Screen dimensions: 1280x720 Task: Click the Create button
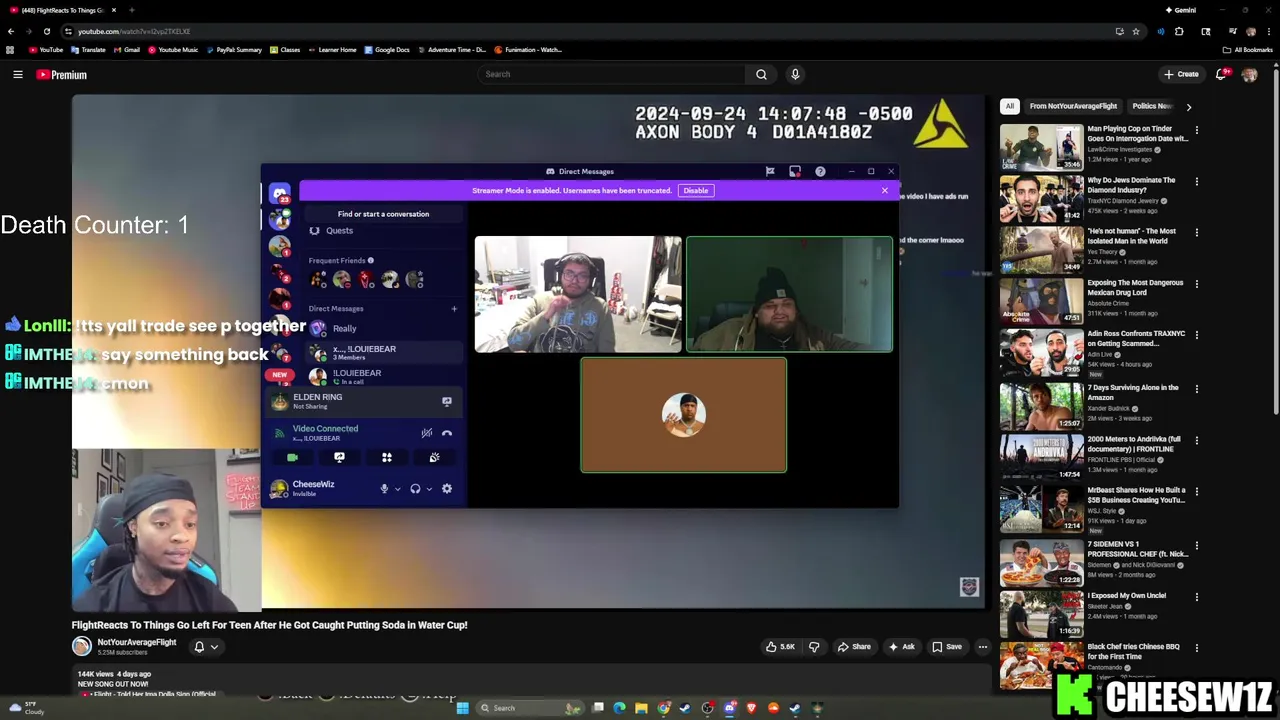coord(1181,74)
